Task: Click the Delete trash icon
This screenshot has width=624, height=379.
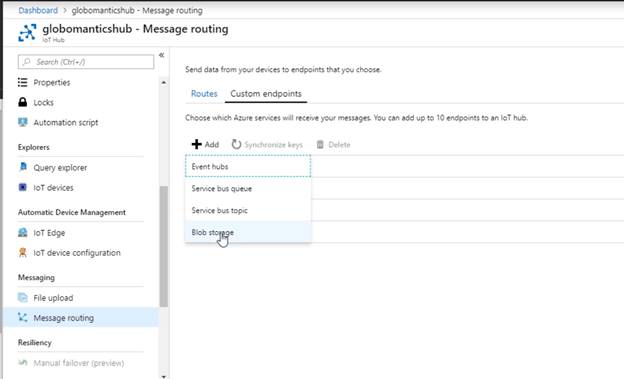Action: 320,144
